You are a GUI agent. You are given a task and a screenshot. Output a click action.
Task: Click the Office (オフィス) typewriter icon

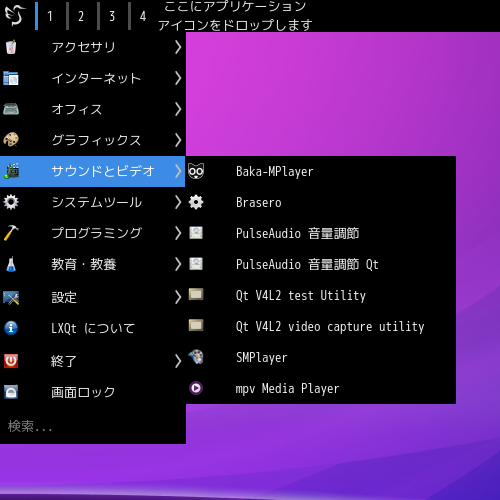click(x=11, y=109)
